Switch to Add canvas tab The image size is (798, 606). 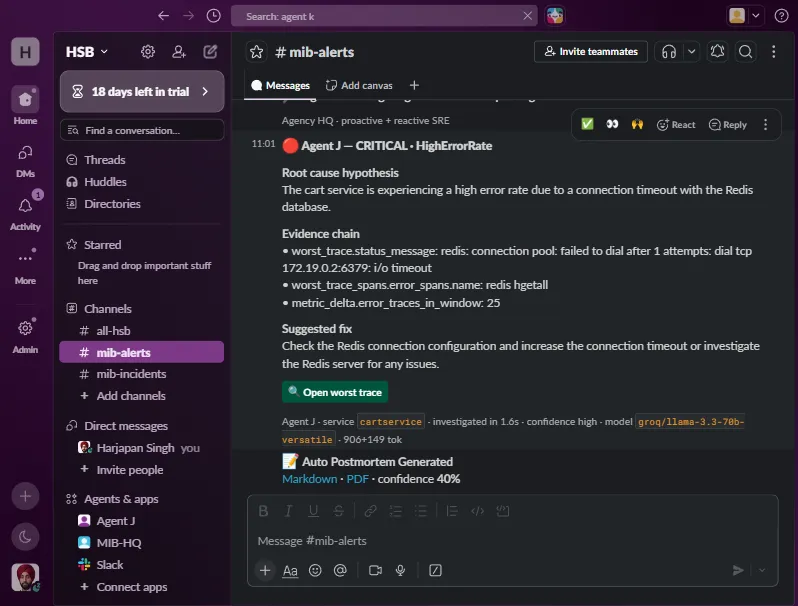[x=359, y=85]
